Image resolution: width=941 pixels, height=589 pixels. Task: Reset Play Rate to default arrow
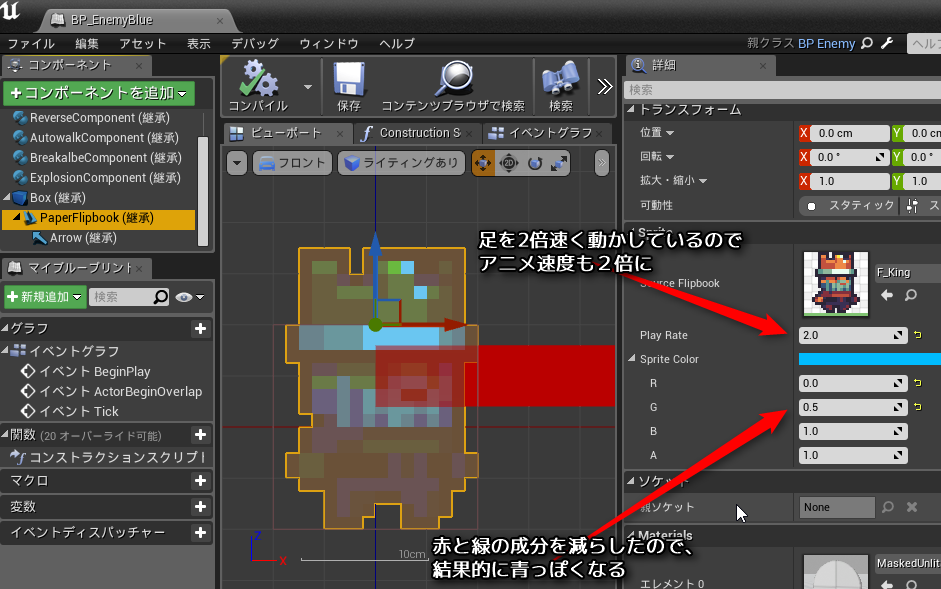pos(918,335)
